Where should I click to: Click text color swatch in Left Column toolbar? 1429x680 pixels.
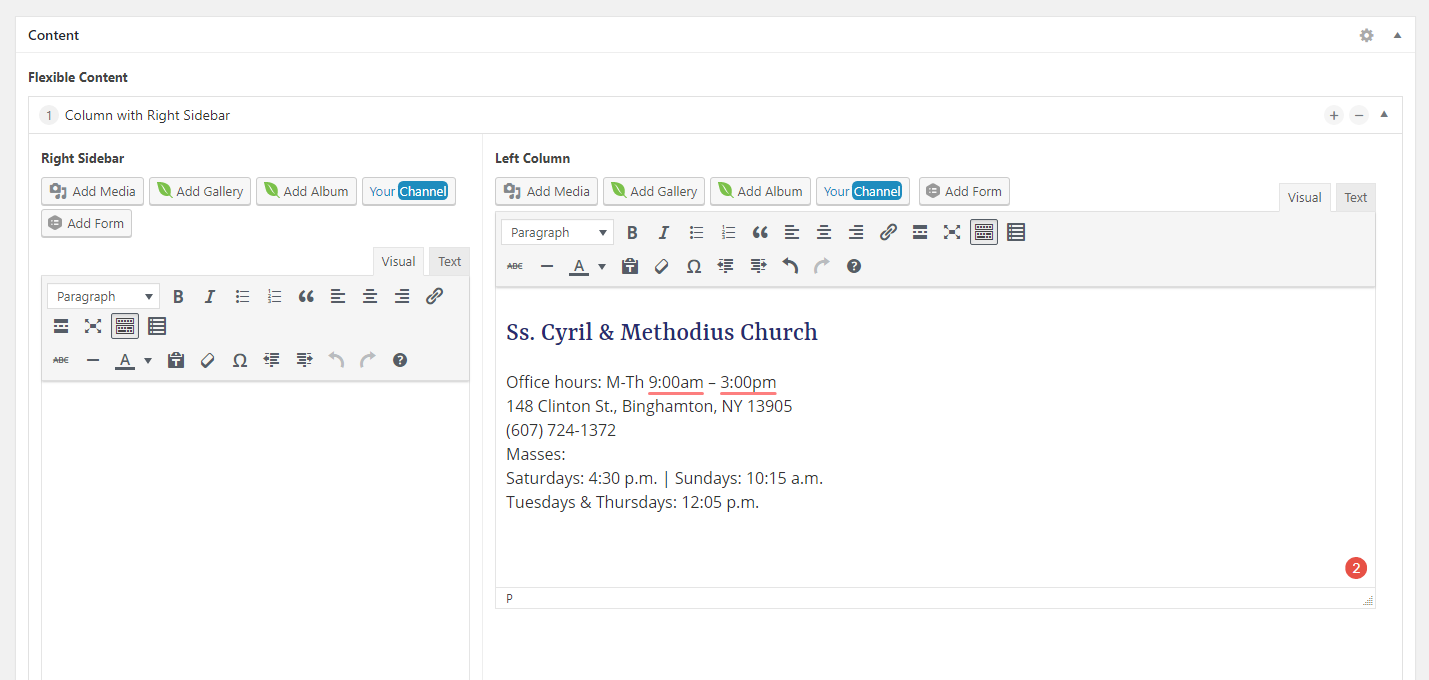click(x=578, y=266)
